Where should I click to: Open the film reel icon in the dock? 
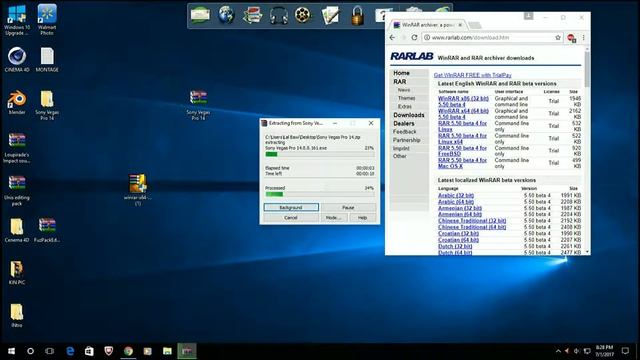[303, 16]
